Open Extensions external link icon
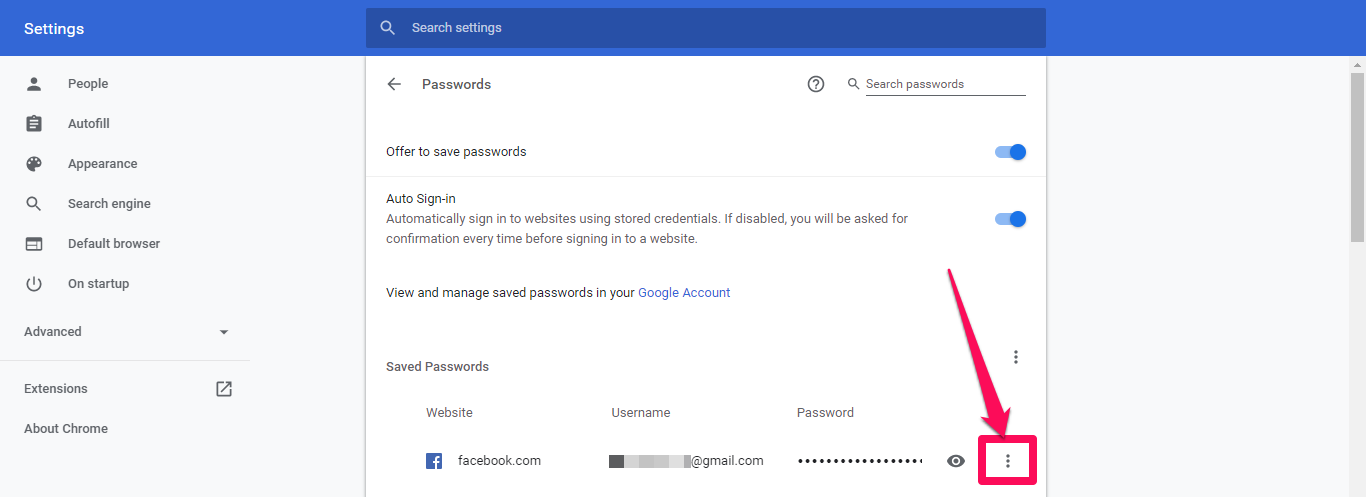 (224, 389)
